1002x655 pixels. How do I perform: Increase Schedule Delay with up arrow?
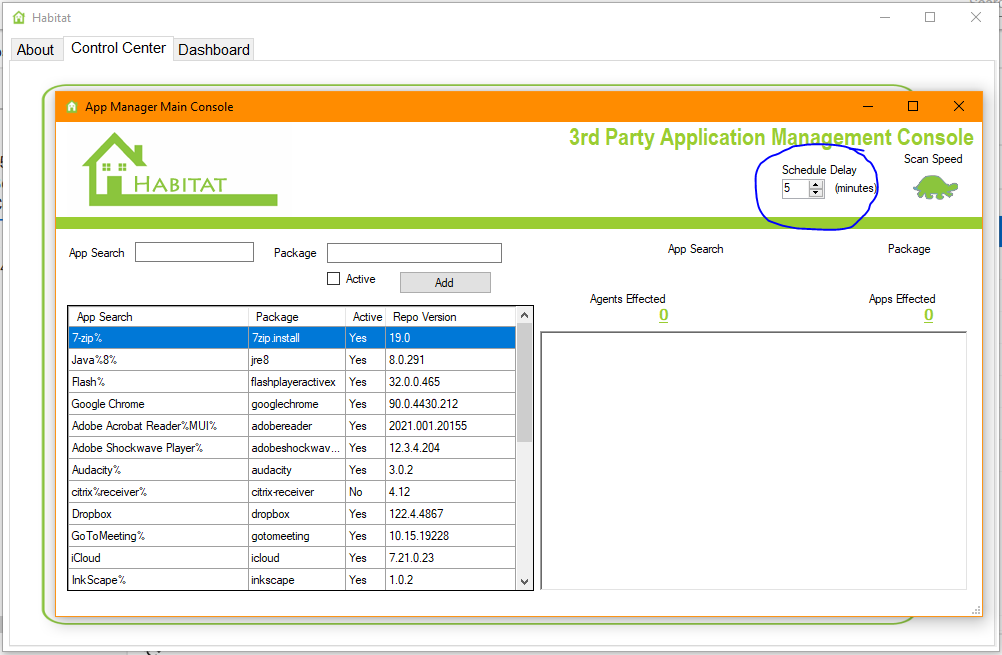point(816,184)
